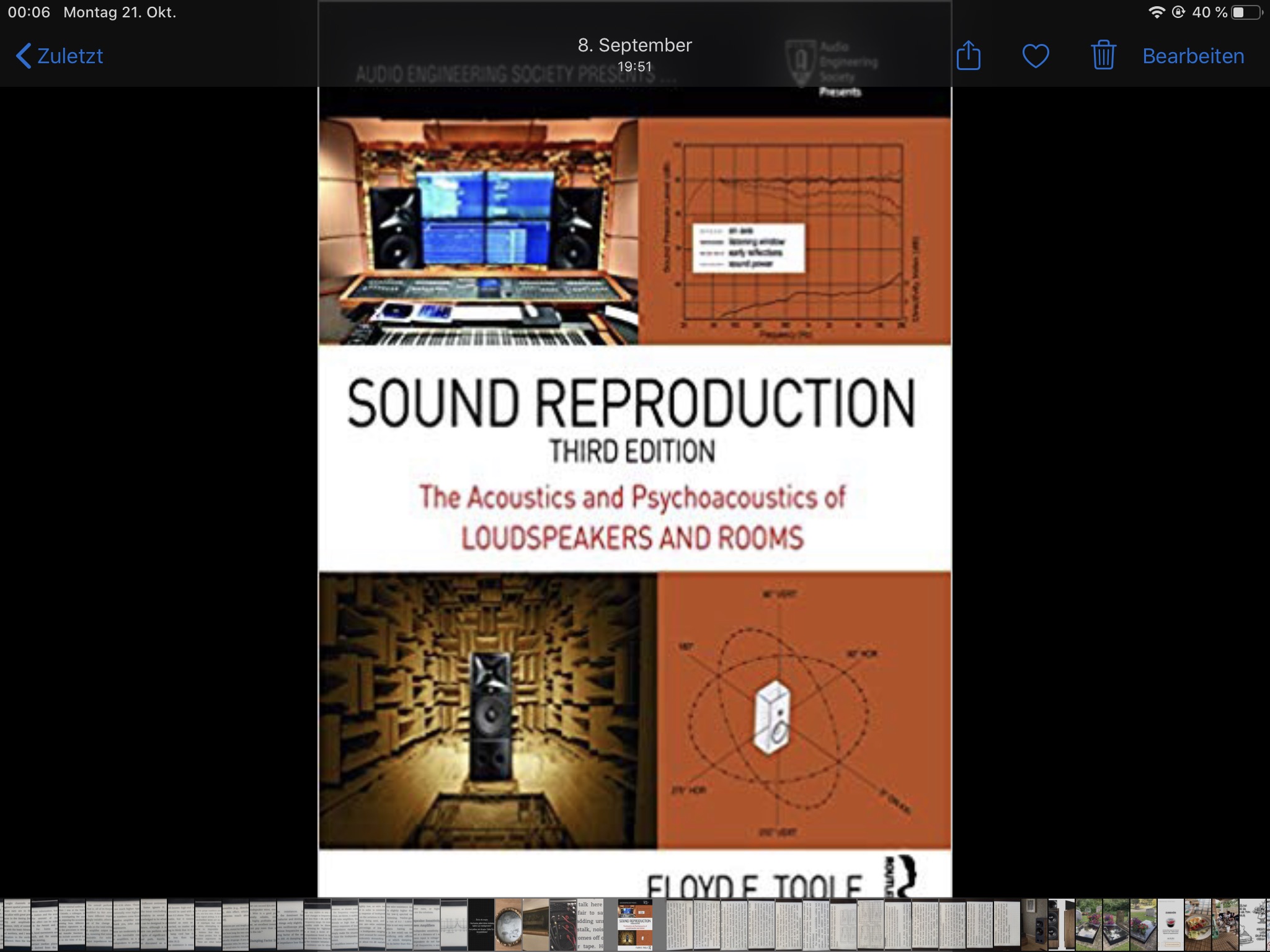Open the black floor speaker thumbnail
1270x952 pixels.
pyautogui.click(x=1034, y=924)
